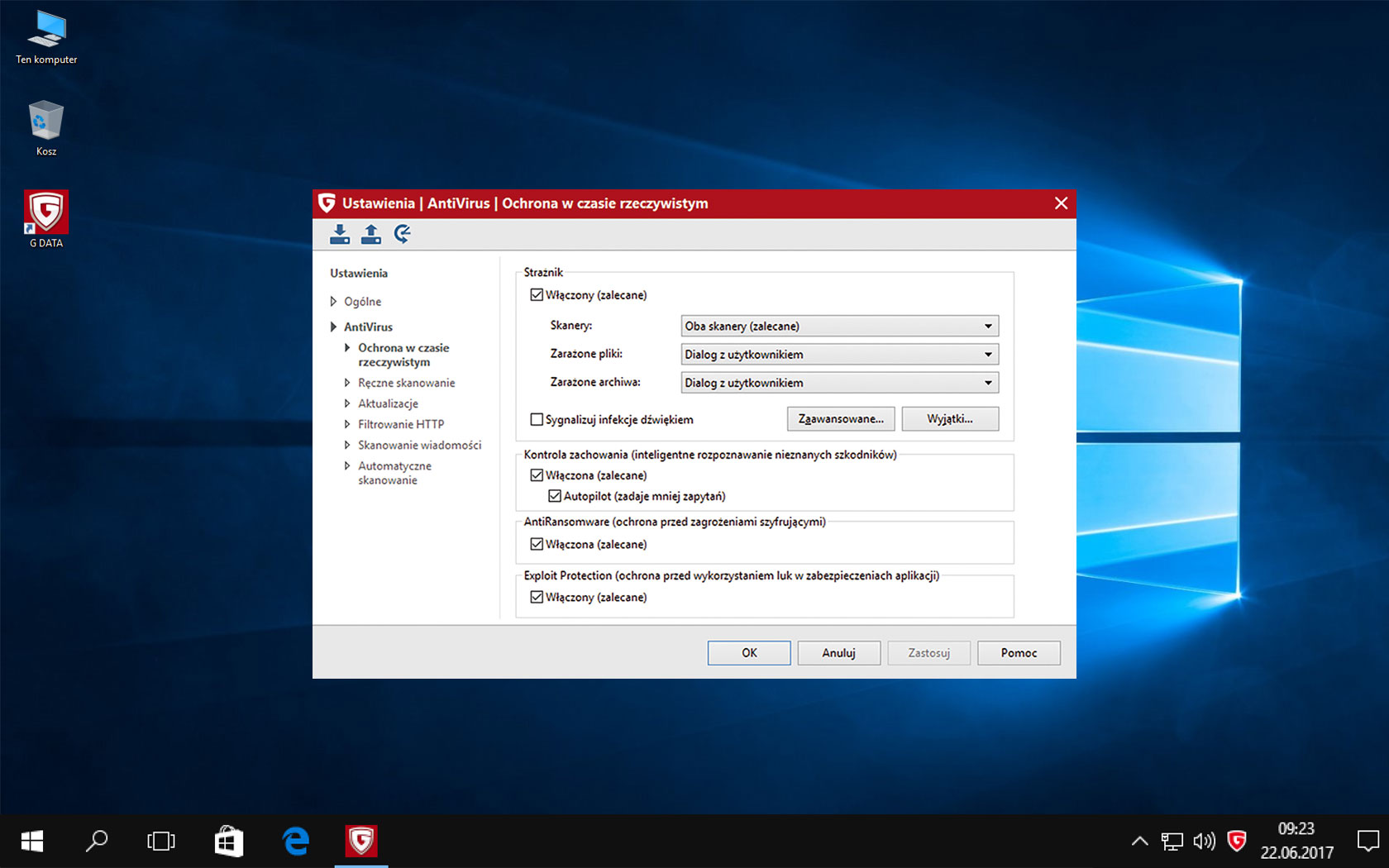The height and width of the screenshot is (868, 1389).
Task: Click the Zaawansowane... button
Action: point(841,419)
